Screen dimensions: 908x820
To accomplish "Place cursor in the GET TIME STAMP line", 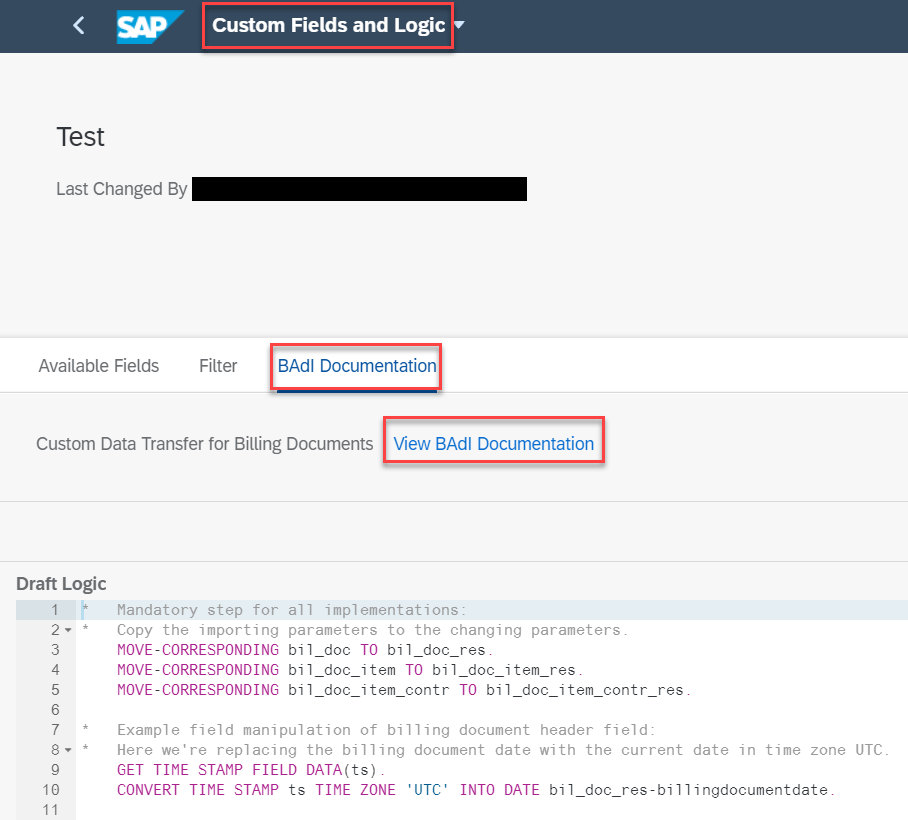I will [x=250, y=770].
